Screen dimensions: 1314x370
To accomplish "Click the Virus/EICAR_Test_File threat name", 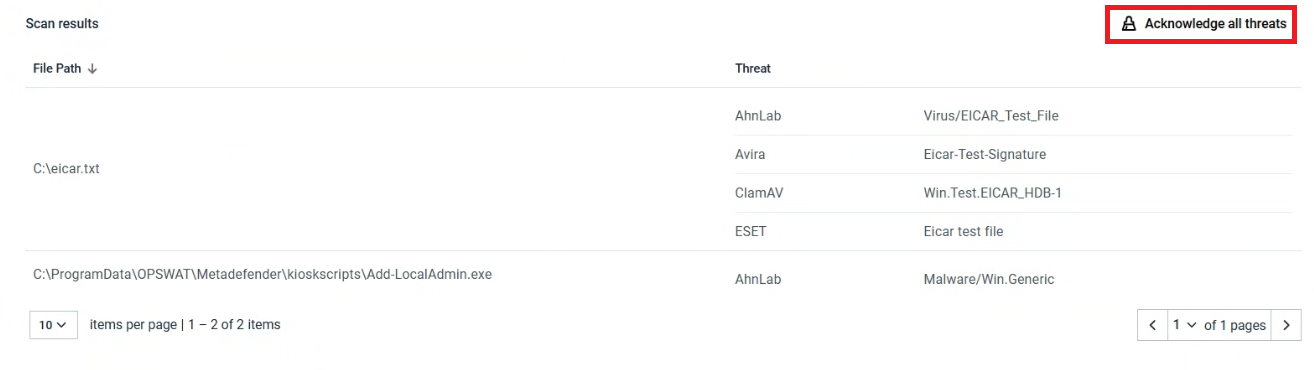I will (991, 116).
